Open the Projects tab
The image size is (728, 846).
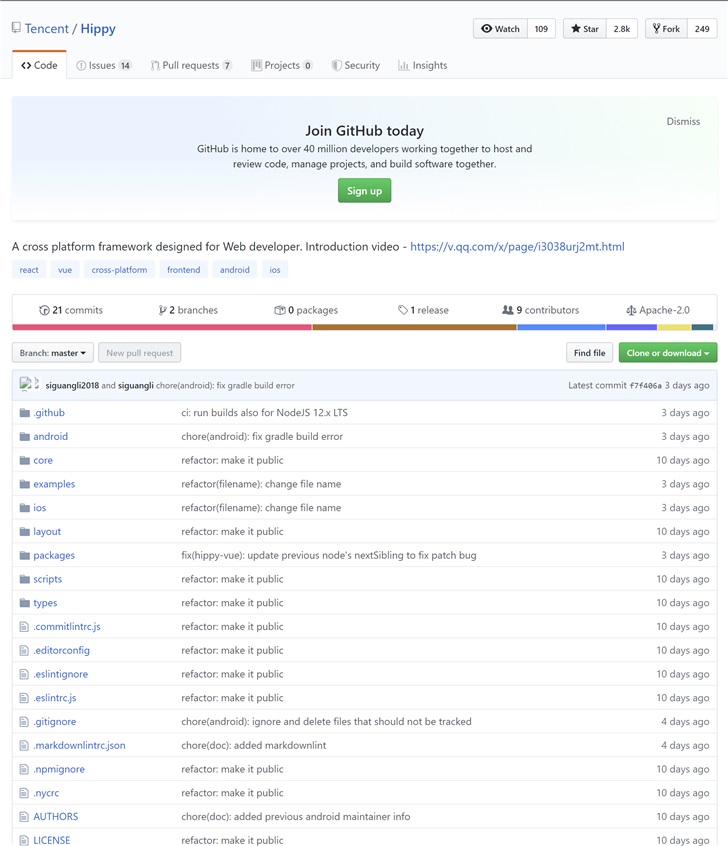point(282,65)
